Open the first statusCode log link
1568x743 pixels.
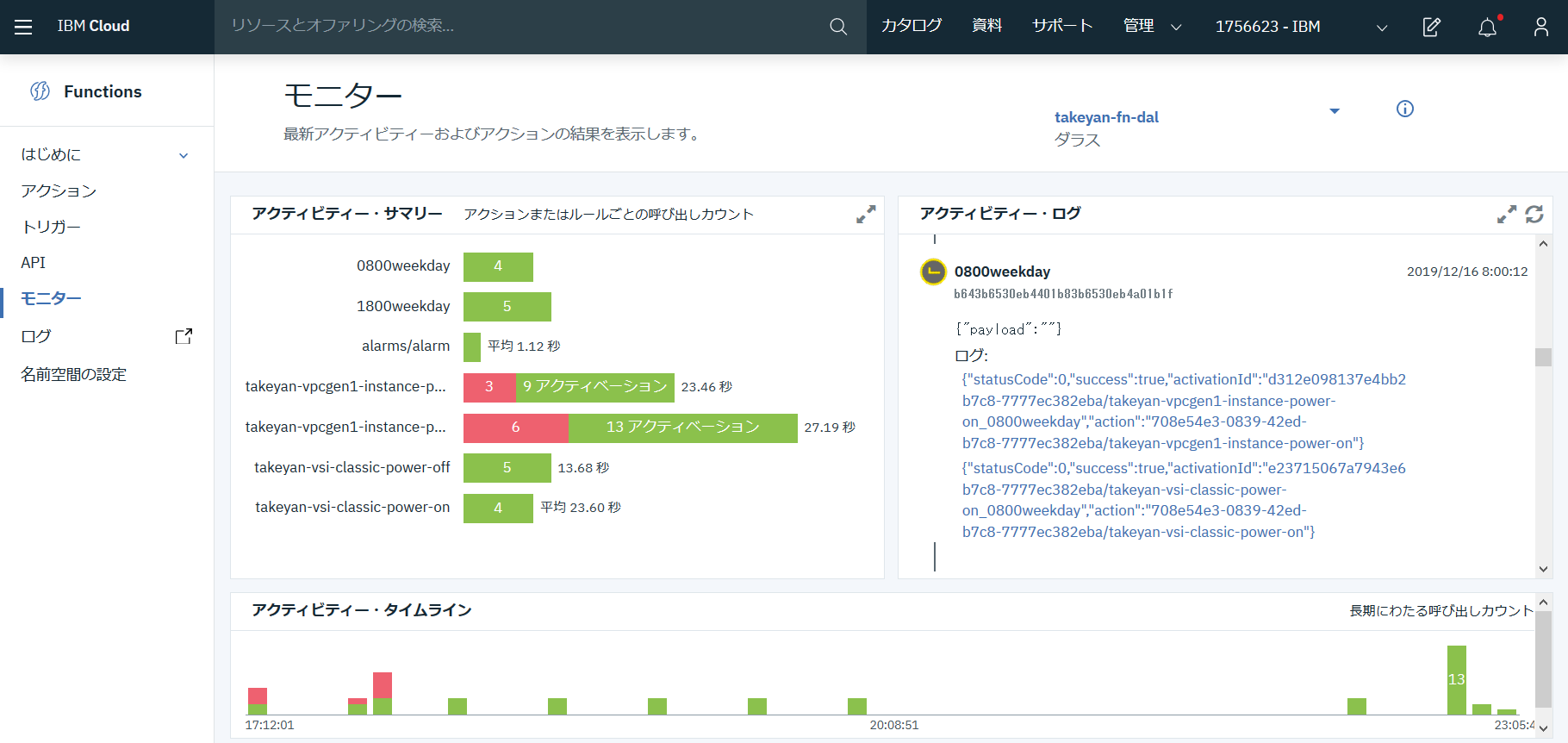point(1184,411)
